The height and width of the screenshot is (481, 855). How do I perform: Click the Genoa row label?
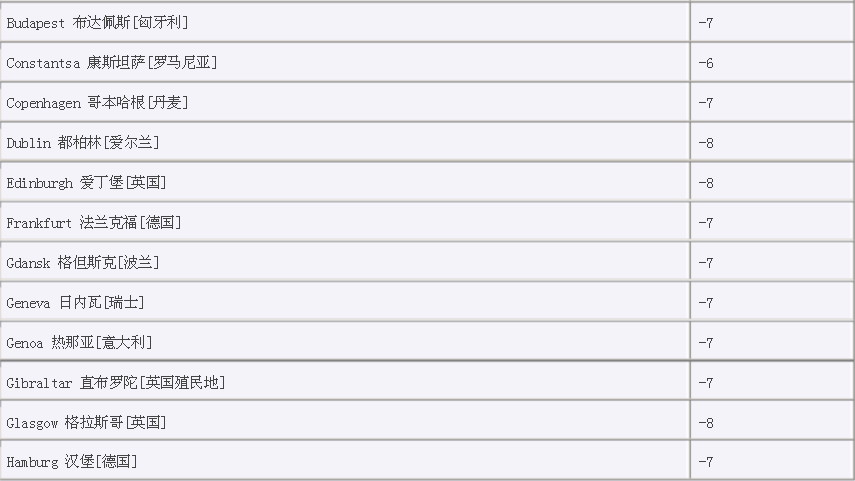(x=79, y=342)
